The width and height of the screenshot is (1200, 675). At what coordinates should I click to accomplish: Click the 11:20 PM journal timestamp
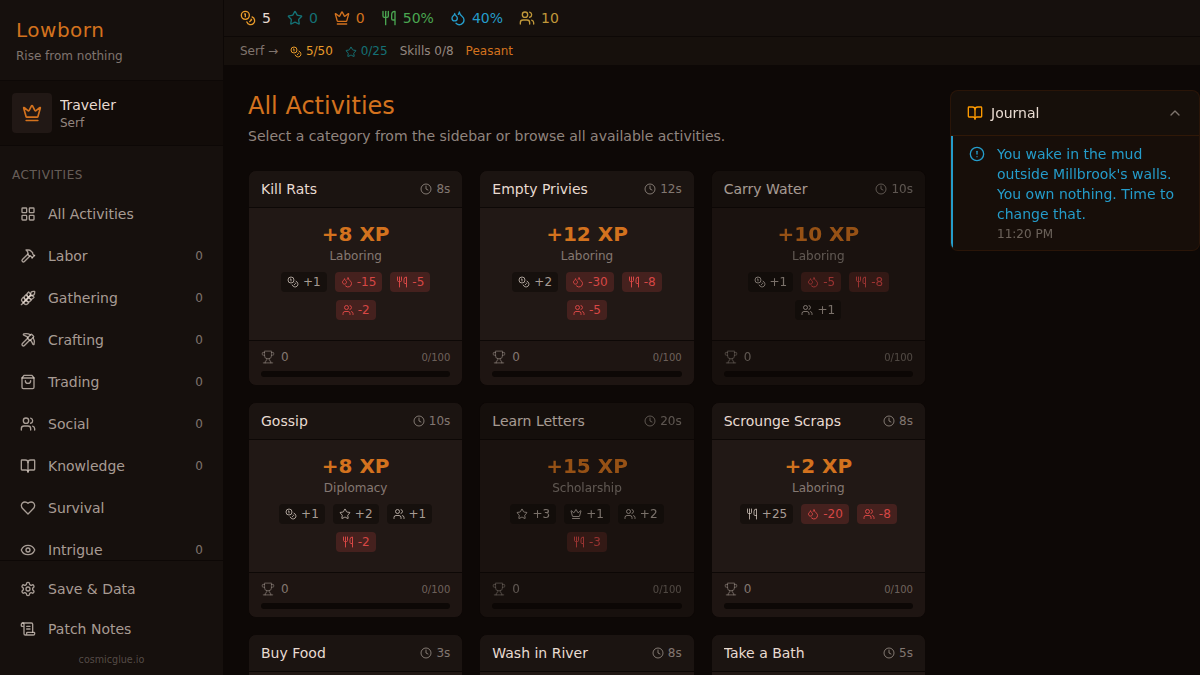[x=1025, y=234]
